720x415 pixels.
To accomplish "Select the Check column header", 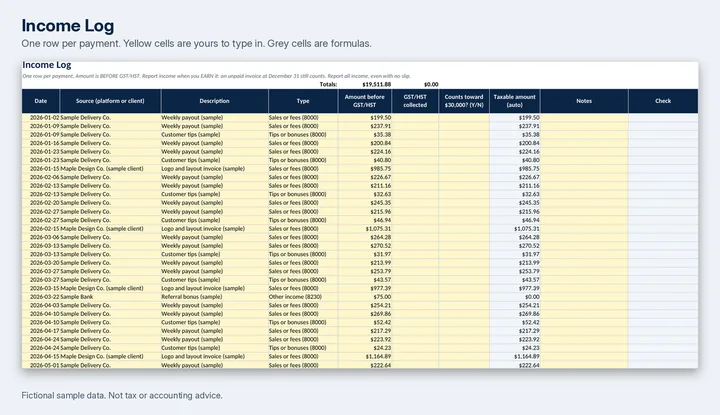I will coord(663,101).
